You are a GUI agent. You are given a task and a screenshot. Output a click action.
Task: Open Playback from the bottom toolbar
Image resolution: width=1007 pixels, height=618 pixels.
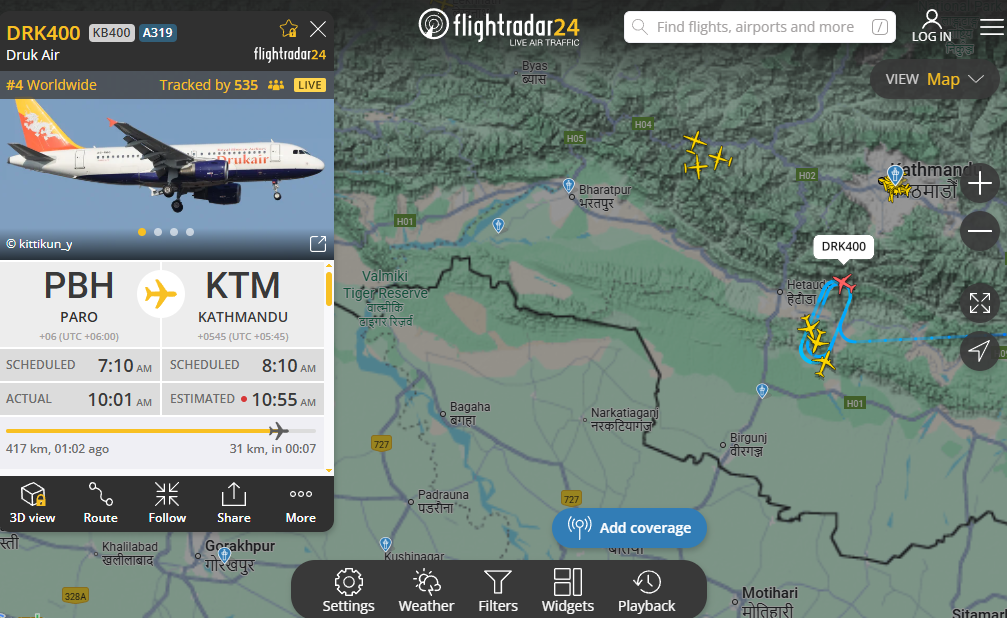pos(646,590)
